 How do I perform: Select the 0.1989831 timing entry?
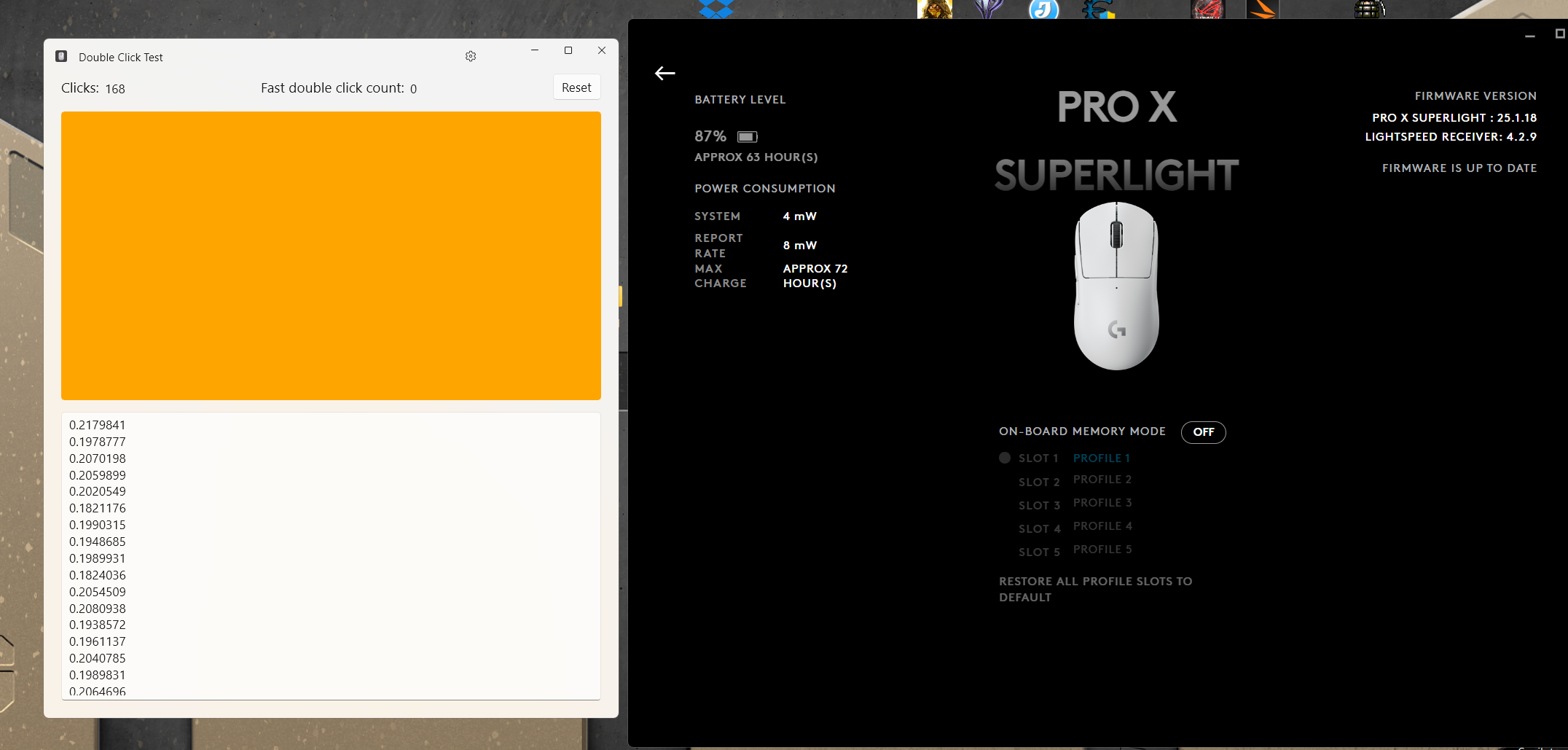(98, 675)
